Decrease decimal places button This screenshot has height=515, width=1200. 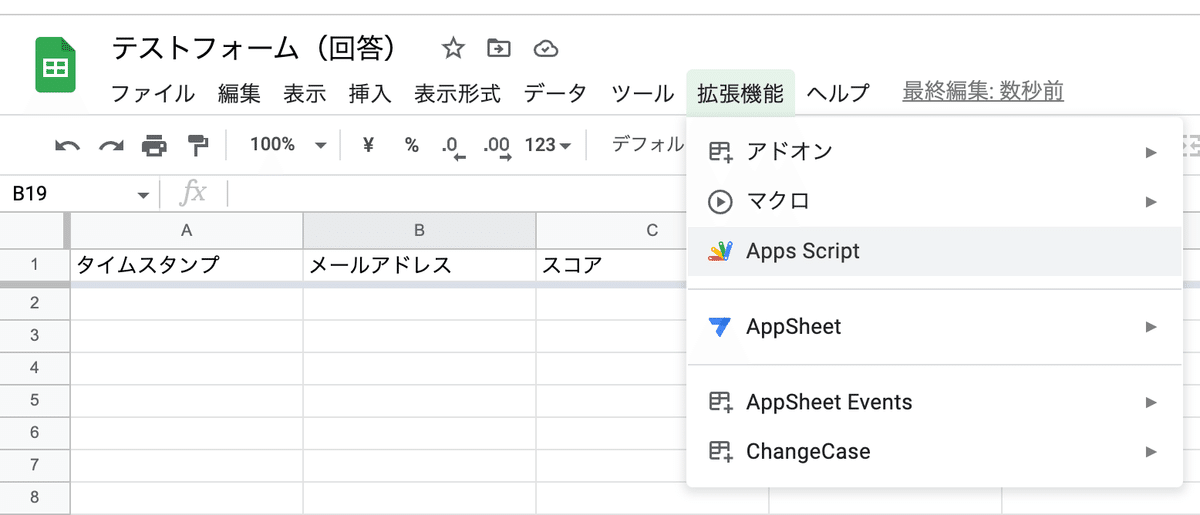pyautogui.click(x=454, y=146)
